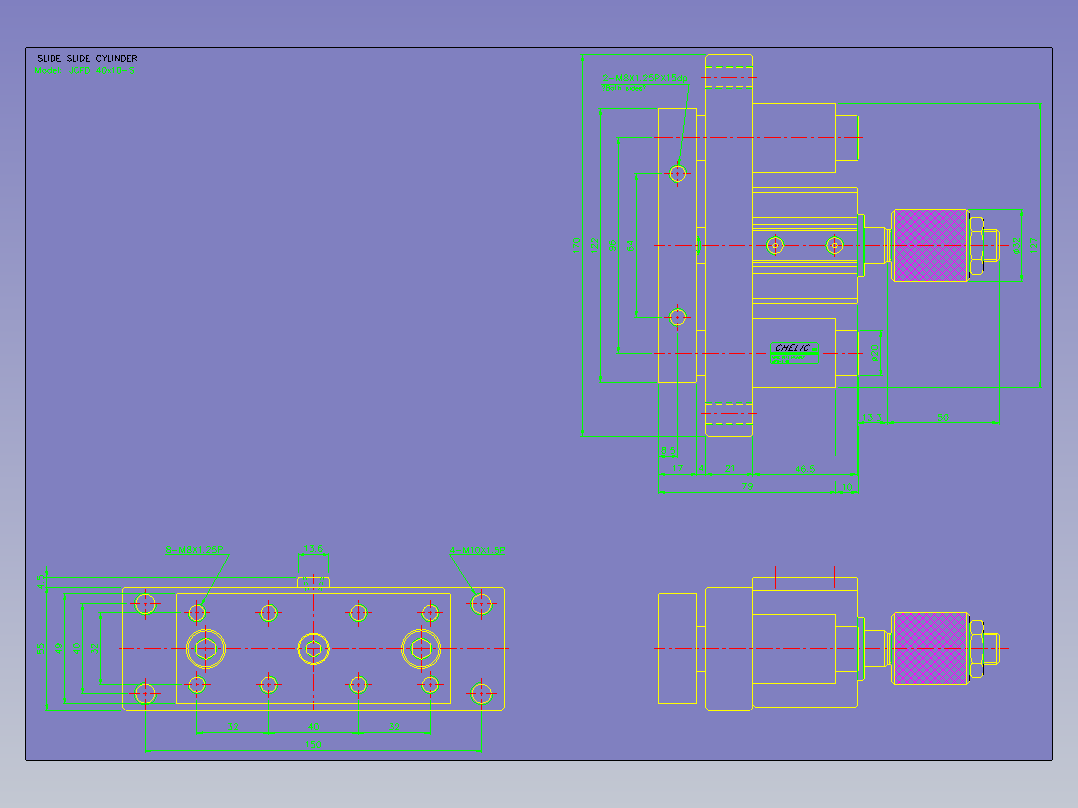Select the 13.6 dimension above the plate
This screenshot has height=808, width=1078.
[x=313, y=549]
